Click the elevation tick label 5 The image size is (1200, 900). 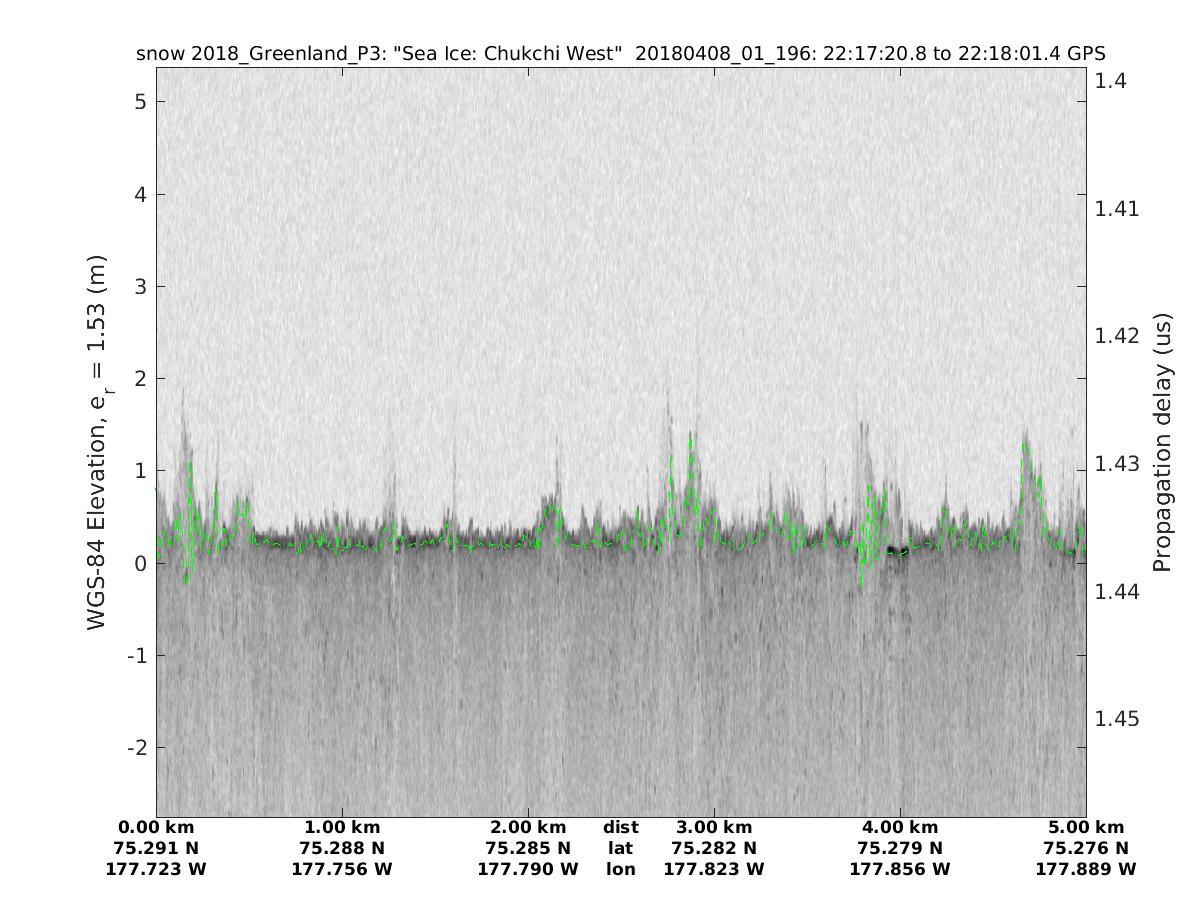coord(142,102)
